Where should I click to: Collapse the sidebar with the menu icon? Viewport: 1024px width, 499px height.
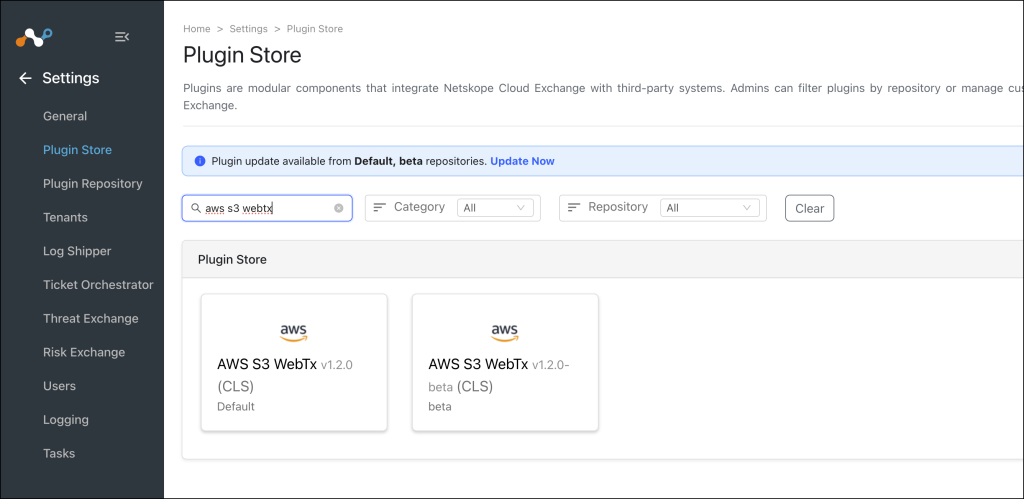point(121,37)
